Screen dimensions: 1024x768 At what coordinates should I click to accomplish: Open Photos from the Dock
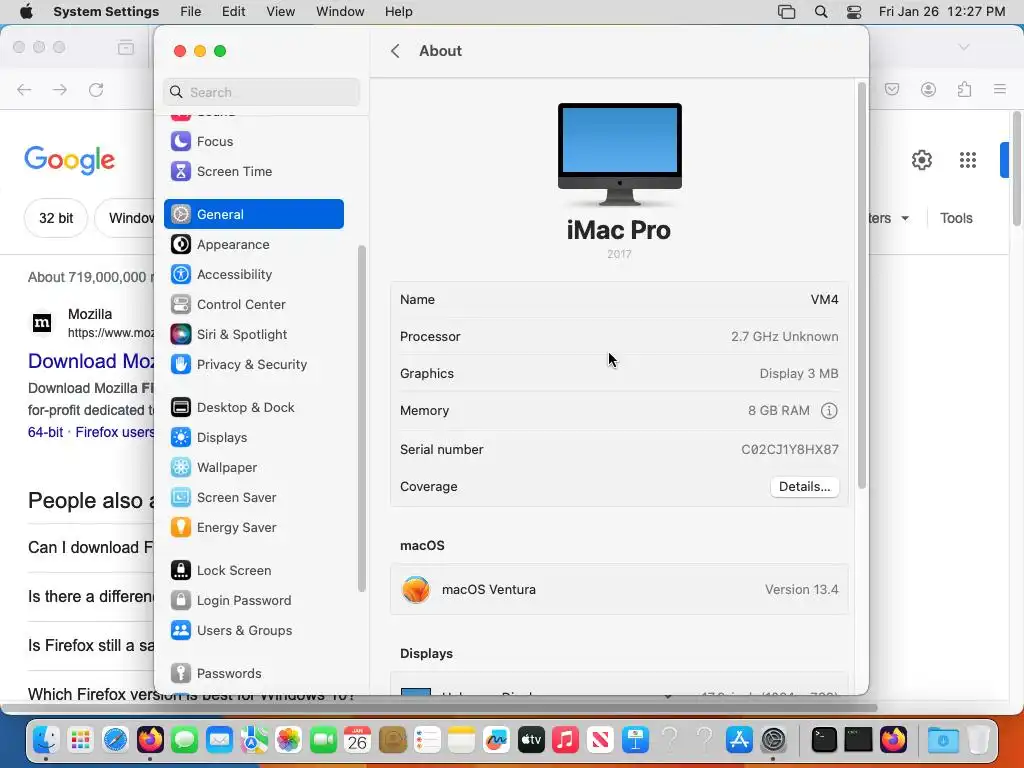tap(289, 740)
